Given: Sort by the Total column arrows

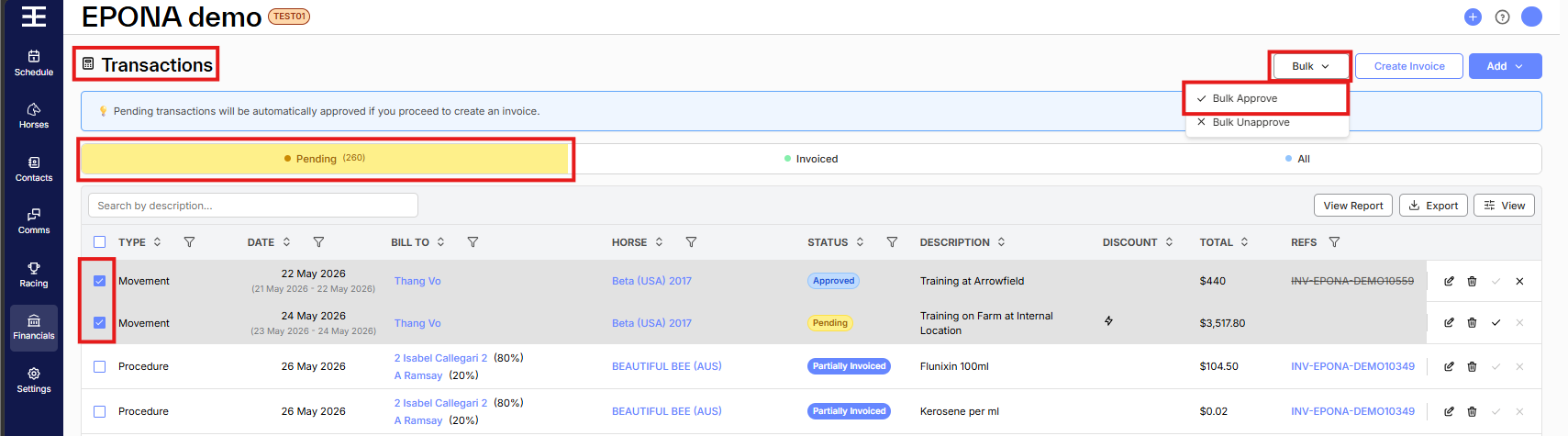Looking at the screenshot, I should coord(1244,242).
